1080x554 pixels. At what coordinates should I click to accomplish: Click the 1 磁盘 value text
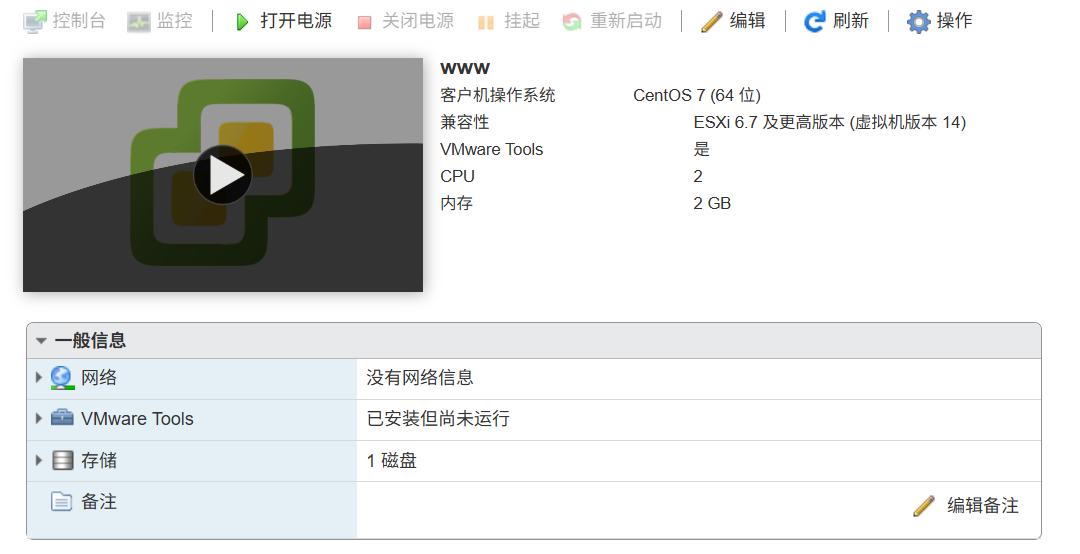[391, 460]
